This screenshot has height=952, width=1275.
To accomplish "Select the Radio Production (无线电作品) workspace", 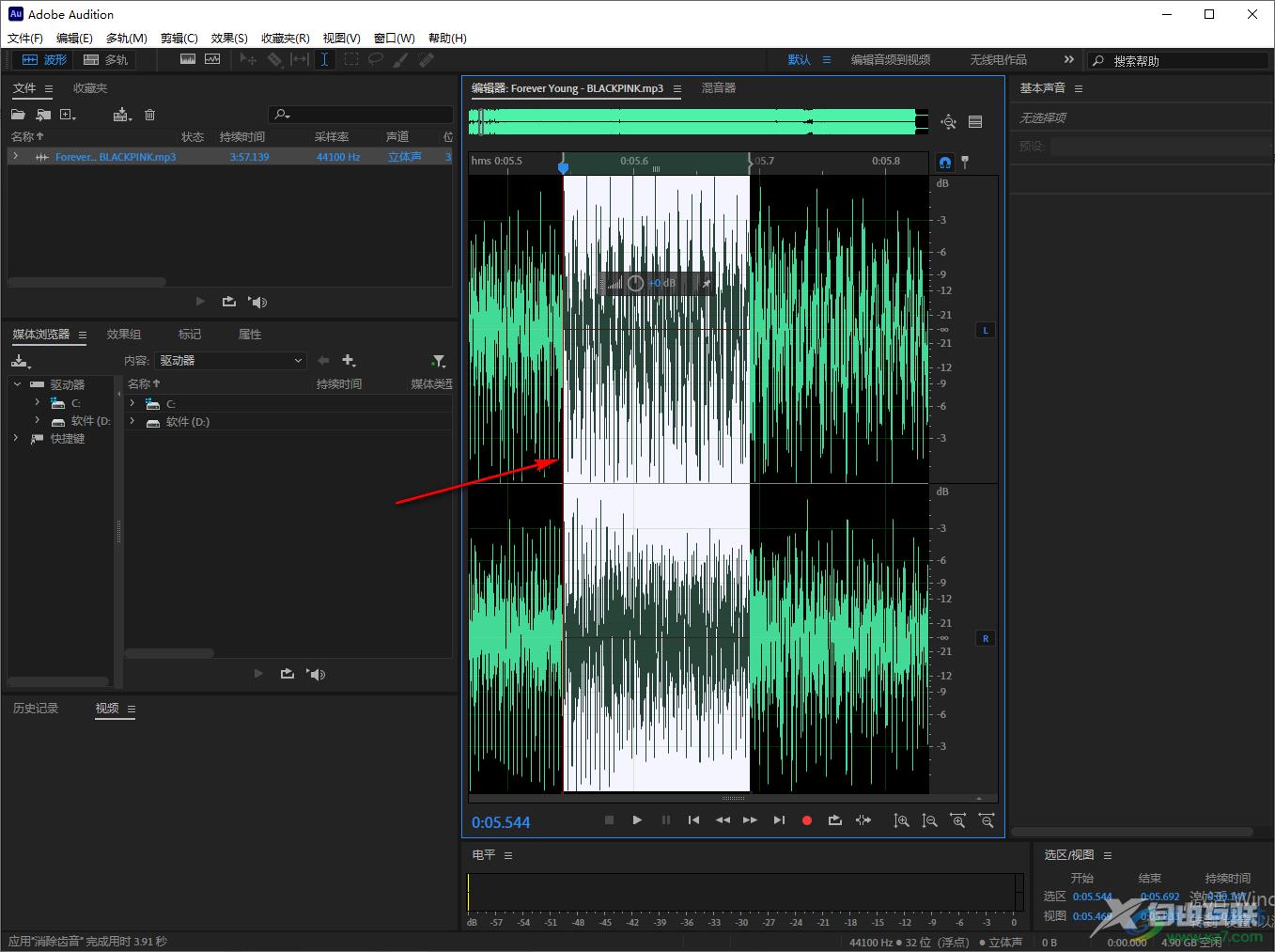I will tap(999, 59).
